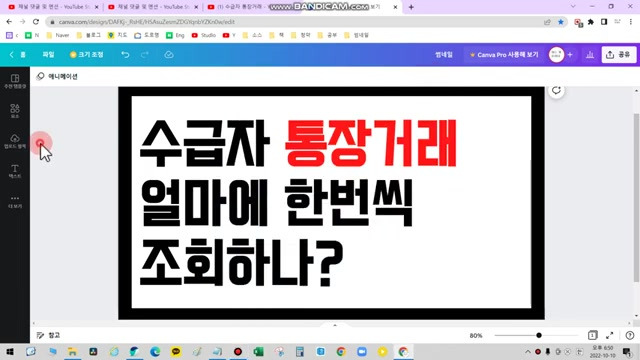Enter fullscreen presentation mode icon
640x360 pixels.
coord(609,335)
